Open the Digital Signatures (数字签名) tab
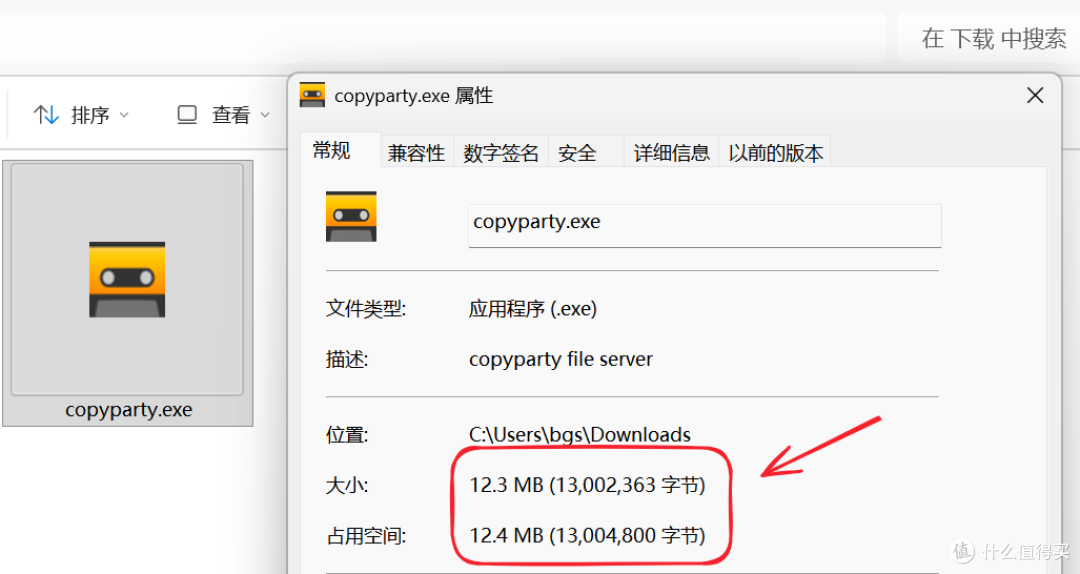Image resolution: width=1080 pixels, height=574 pixels. click(x=501, y=153)
